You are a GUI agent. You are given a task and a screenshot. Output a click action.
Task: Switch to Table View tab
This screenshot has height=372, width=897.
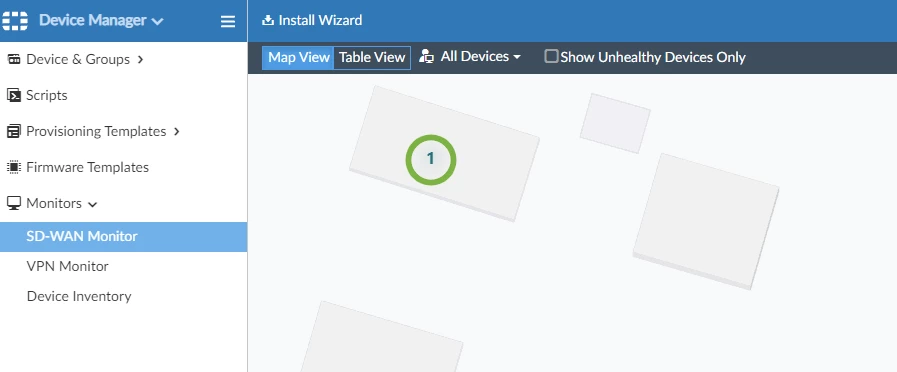[372, 57]
